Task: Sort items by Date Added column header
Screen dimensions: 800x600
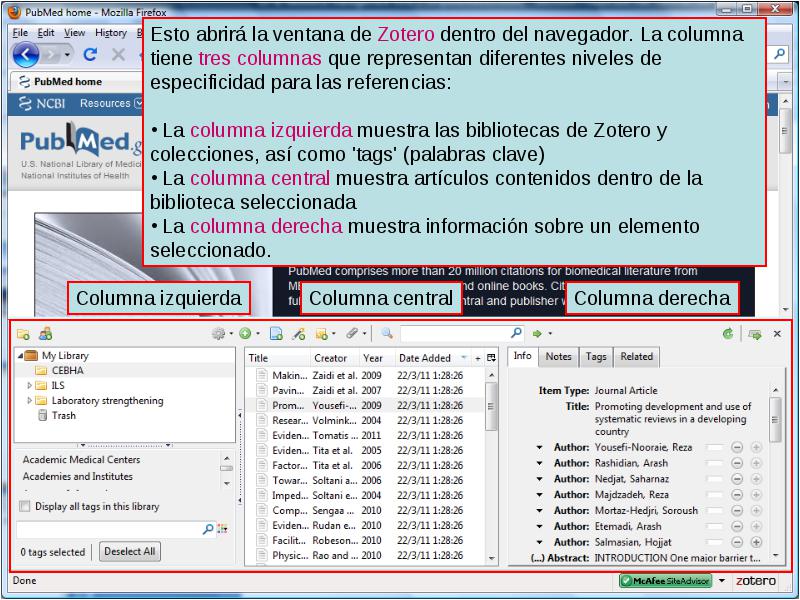Action: pos(432,358)
